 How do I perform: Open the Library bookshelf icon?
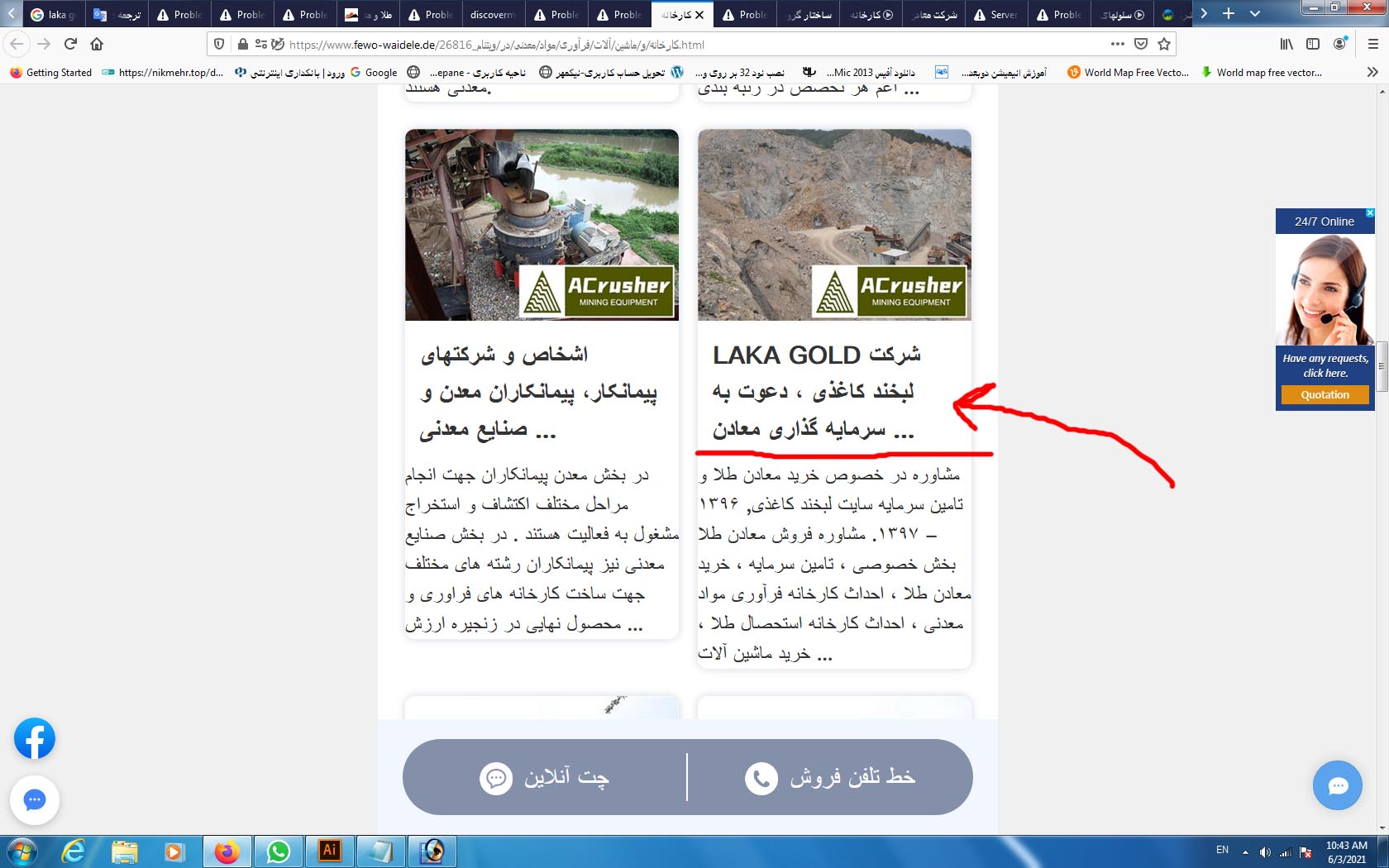coord(1286,44)
